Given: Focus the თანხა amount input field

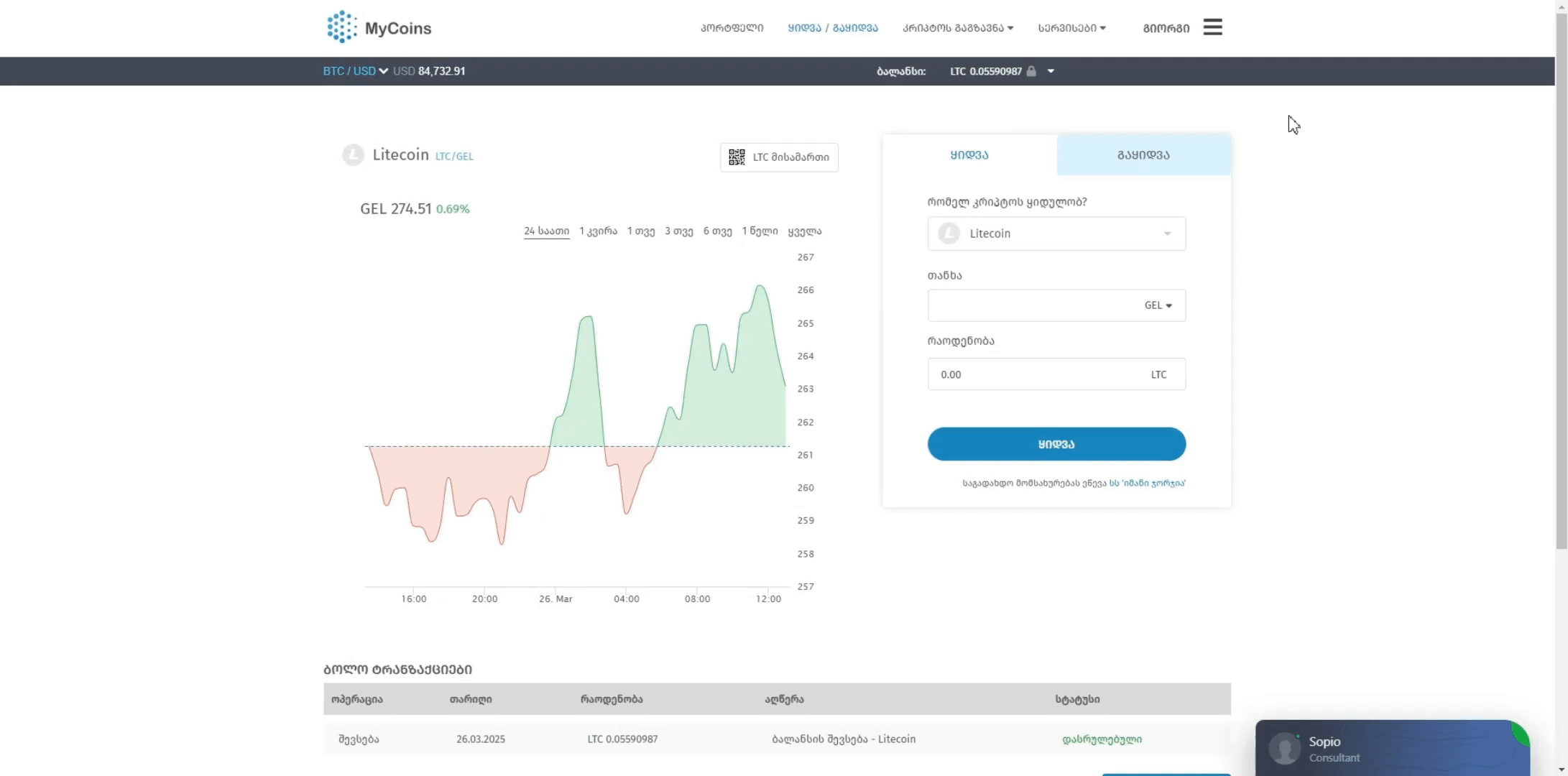Looking at the screenshot, I should click(1056, 305).
